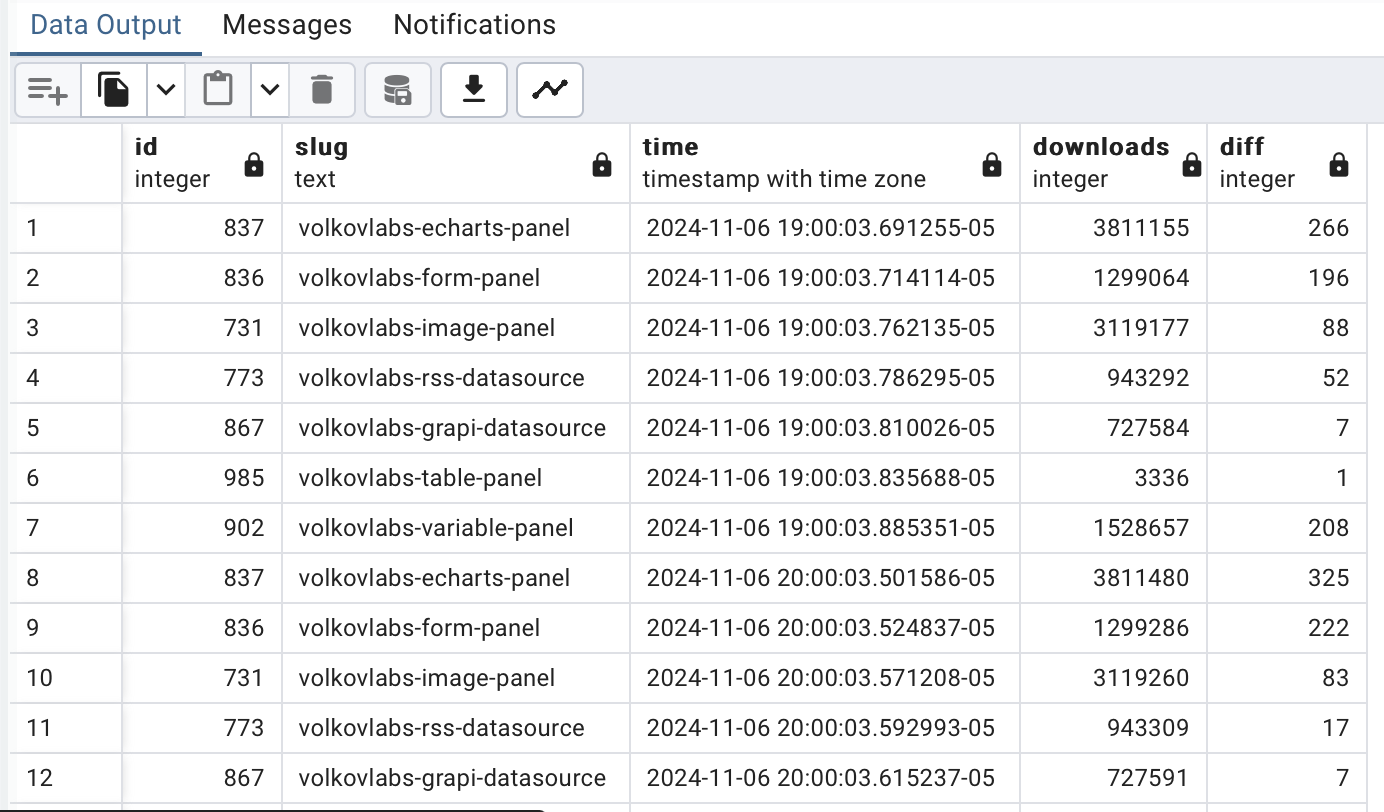Click time cell 2024-11-06 20:00:03.501586-05
The image size is (1384, 812).
[x=825, y=578]
